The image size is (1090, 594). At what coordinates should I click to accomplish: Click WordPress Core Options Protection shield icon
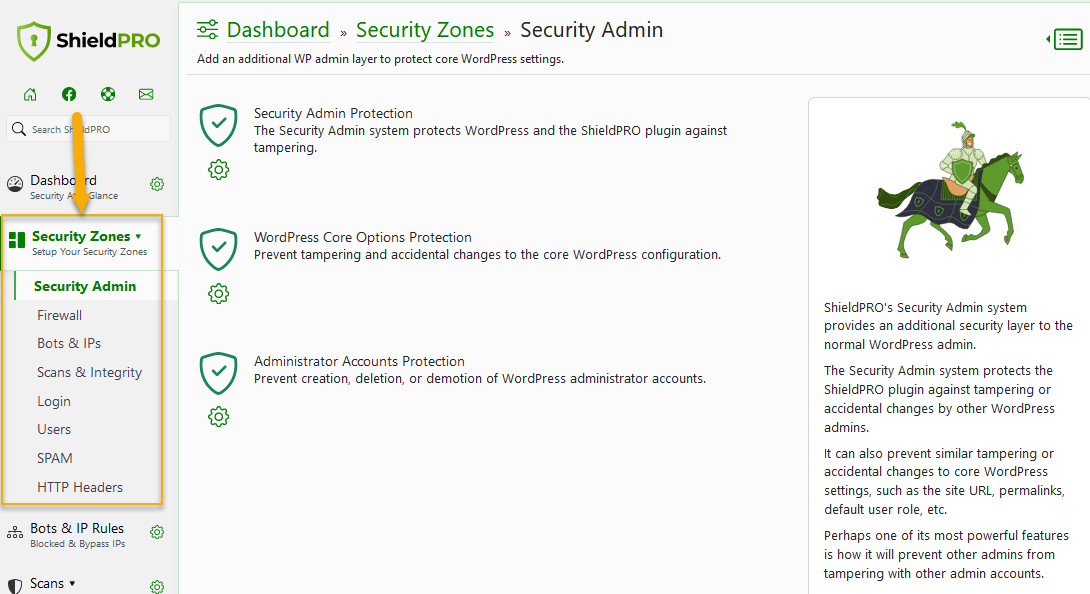pos(218,249)
